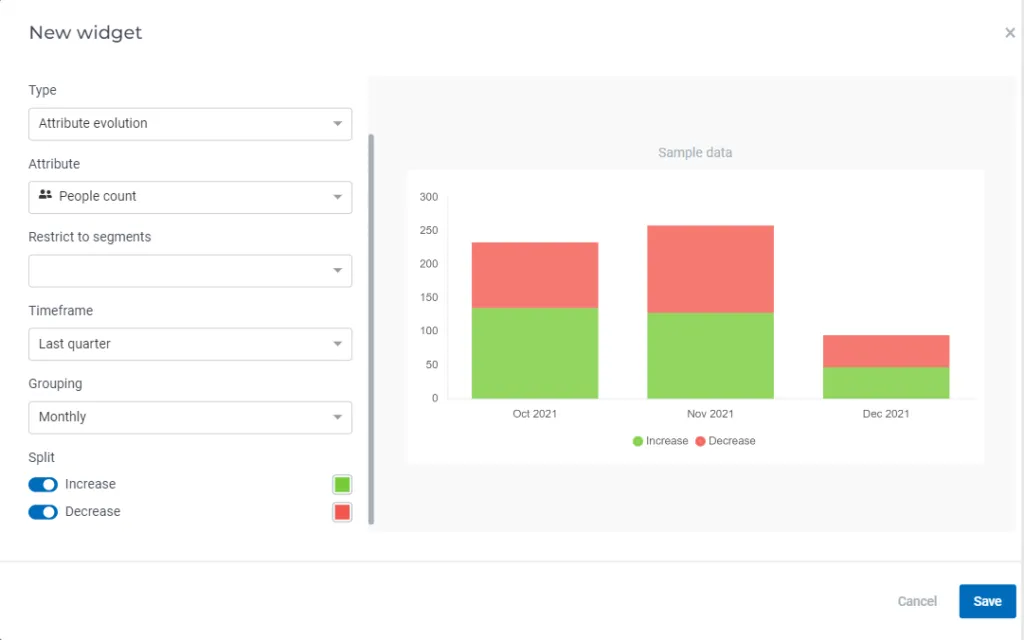This screenshot has height=640, width=1024.
Task: Click the people icon in Attribute field
Action: [45, 195]
